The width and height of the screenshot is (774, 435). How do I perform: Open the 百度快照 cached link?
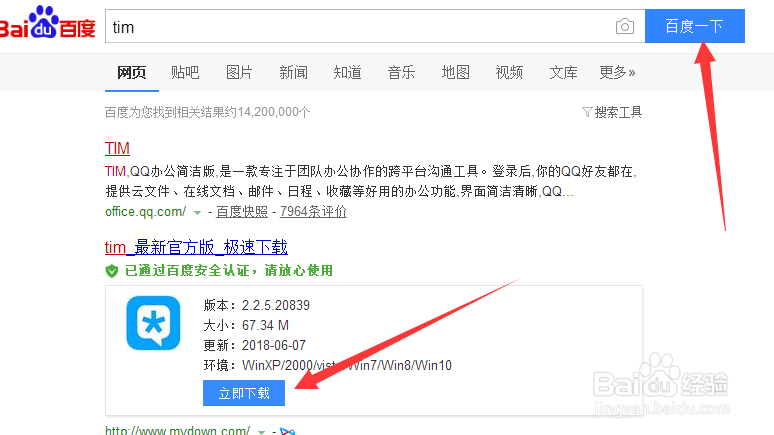pos(242,212)
